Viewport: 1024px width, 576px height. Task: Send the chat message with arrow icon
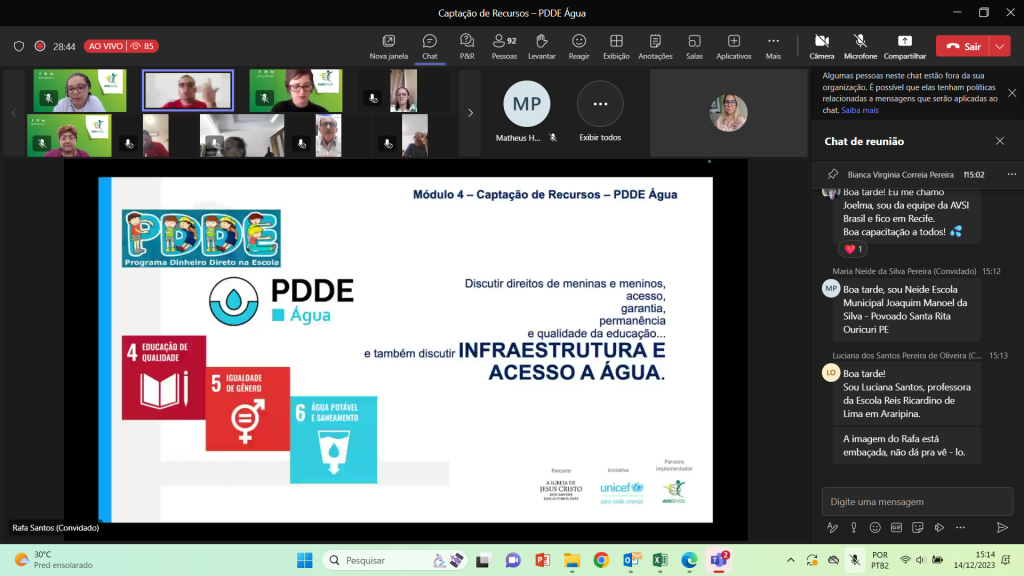click(x=1002, y=528)
